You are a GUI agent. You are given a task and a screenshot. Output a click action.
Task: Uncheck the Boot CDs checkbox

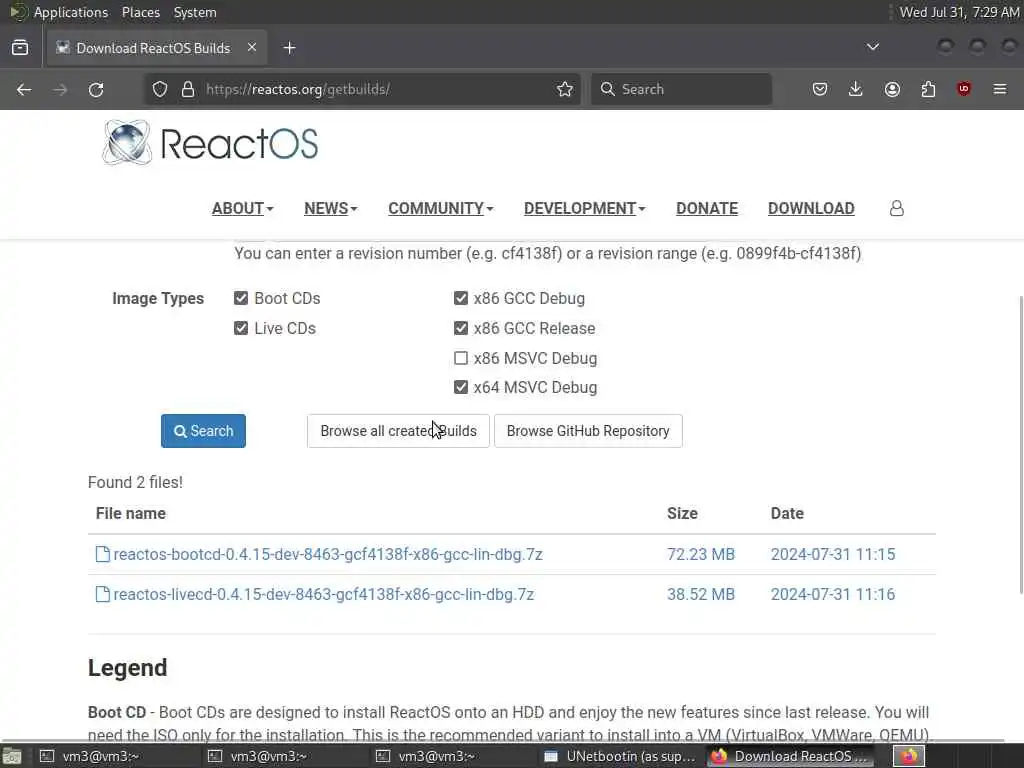(x=241, y=298)
